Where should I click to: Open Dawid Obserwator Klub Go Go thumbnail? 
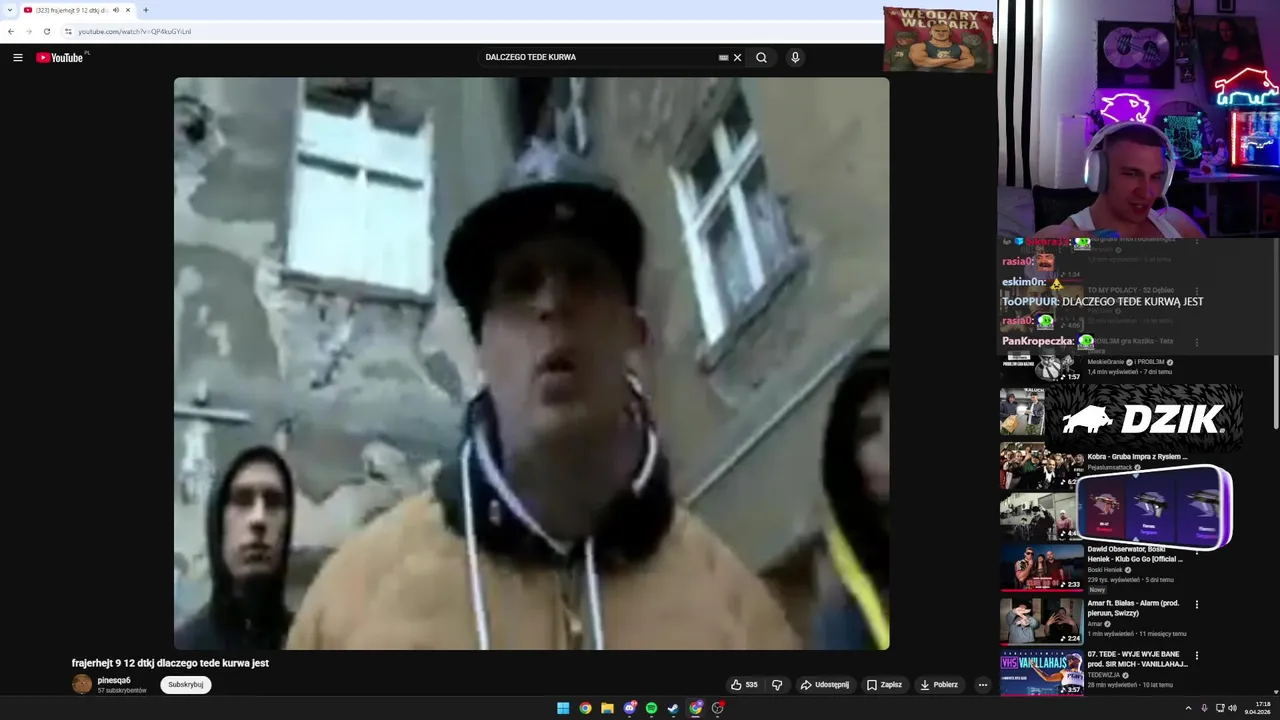1041,567
